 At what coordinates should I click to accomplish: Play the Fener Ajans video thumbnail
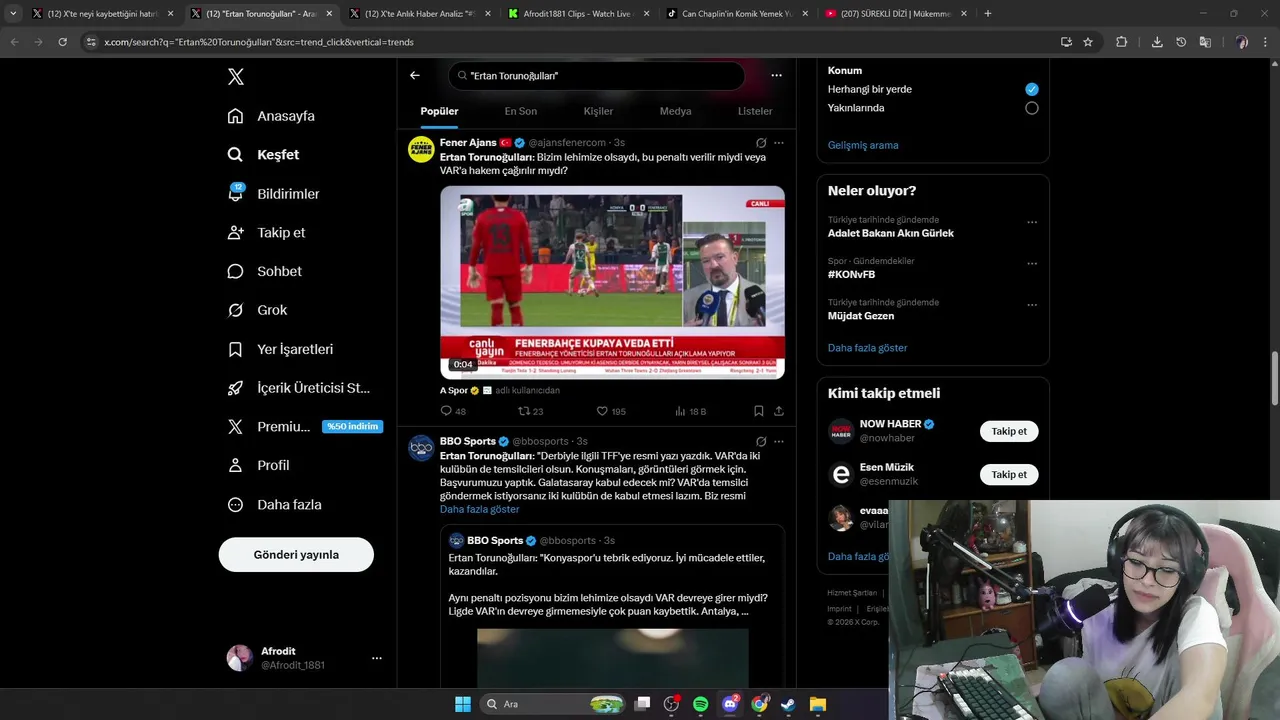click(612, 282)
